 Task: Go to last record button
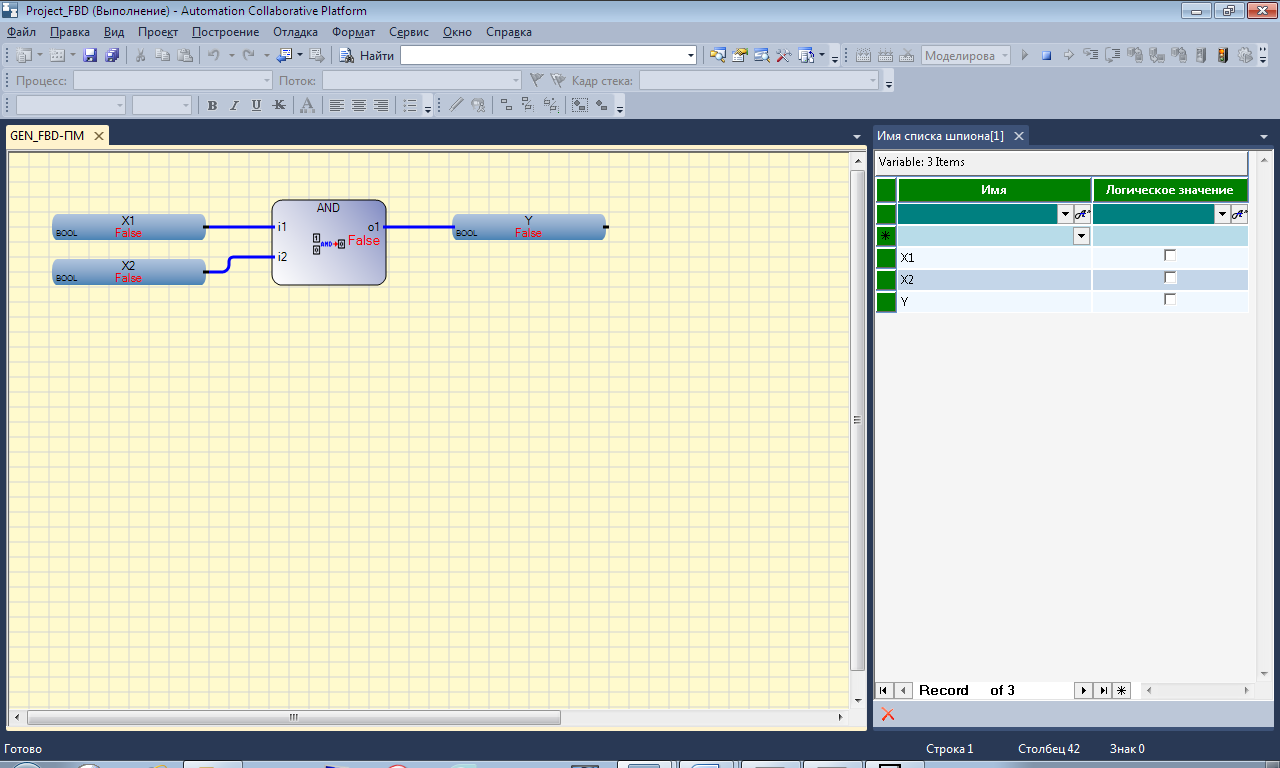pos(1102,690)
